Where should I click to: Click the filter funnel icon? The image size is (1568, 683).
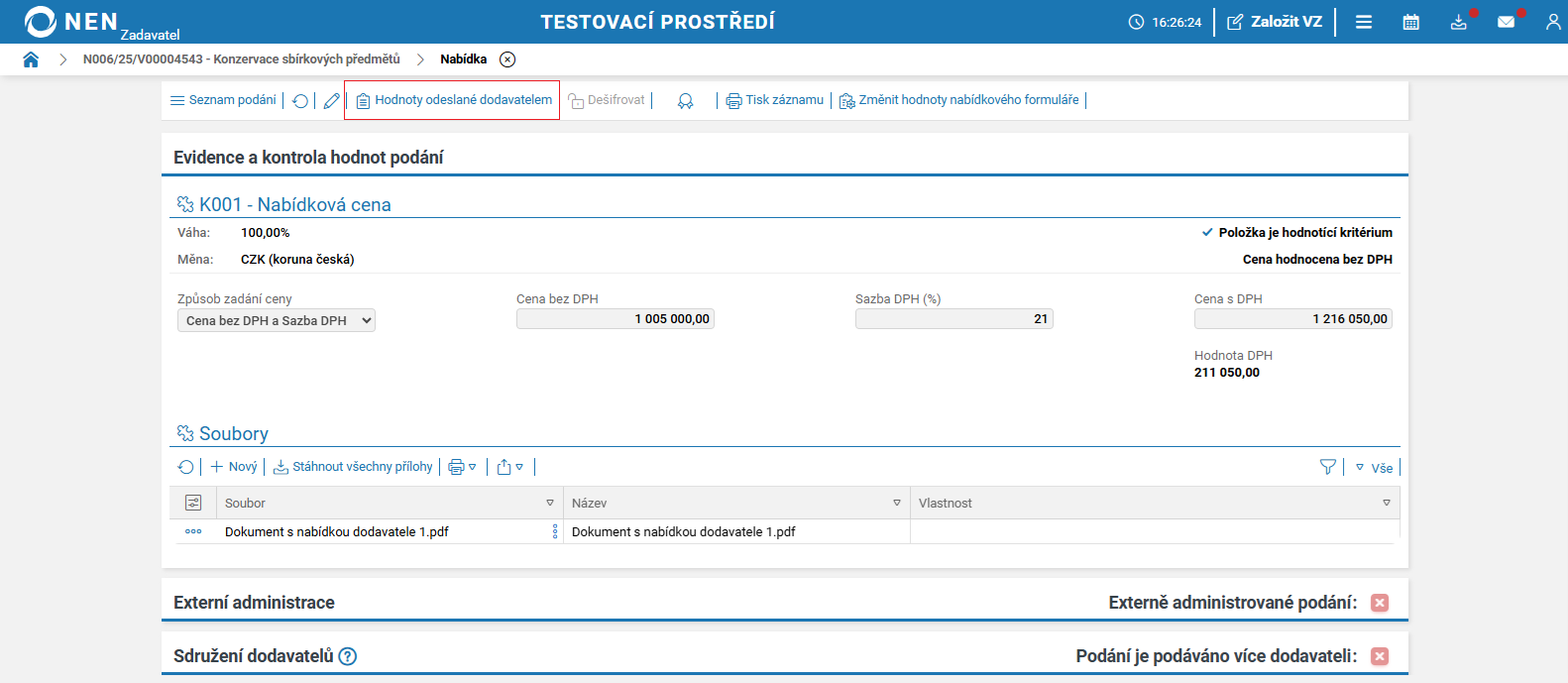point(1328,467)
